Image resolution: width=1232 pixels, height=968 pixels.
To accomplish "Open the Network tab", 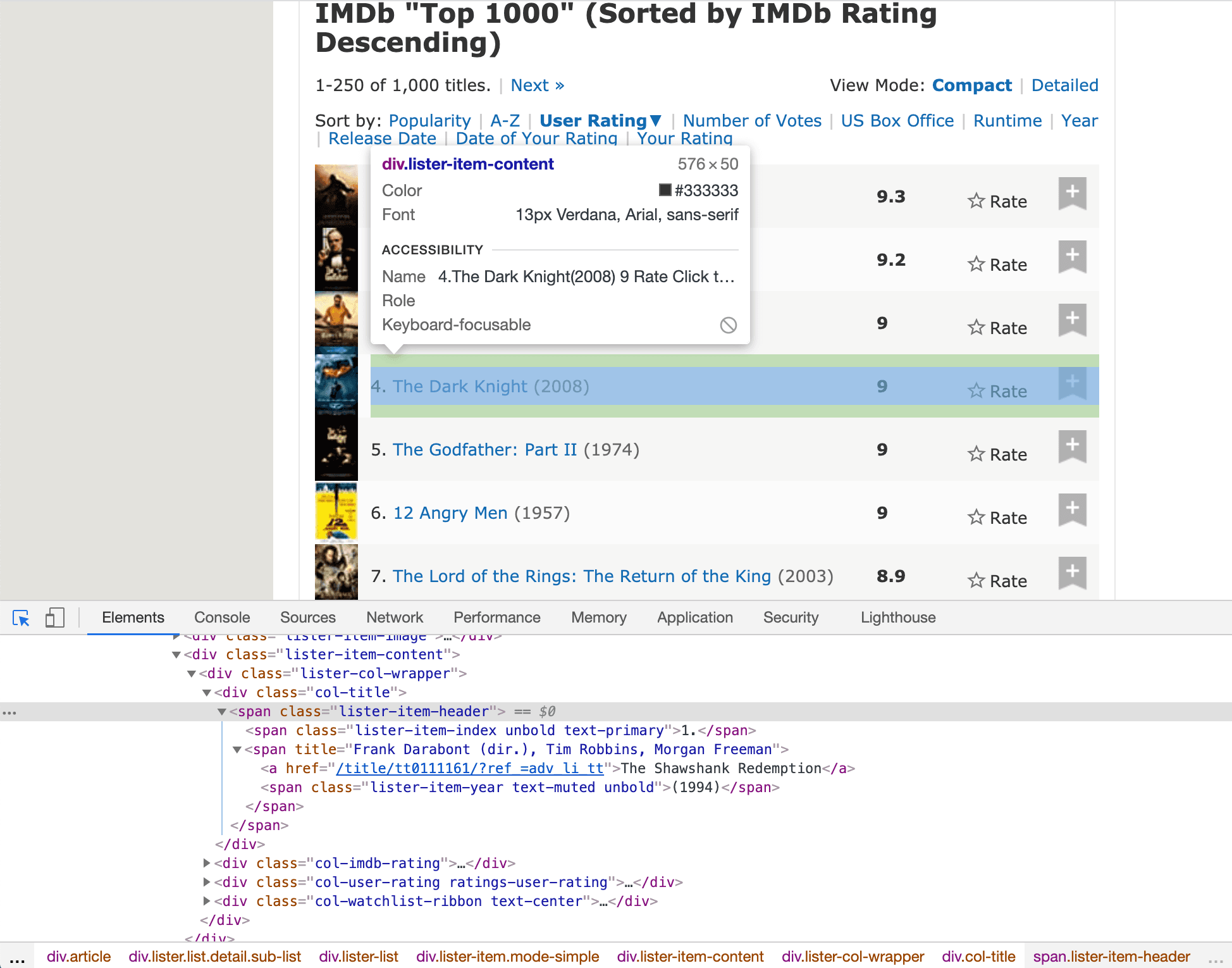I will (395, 617).
